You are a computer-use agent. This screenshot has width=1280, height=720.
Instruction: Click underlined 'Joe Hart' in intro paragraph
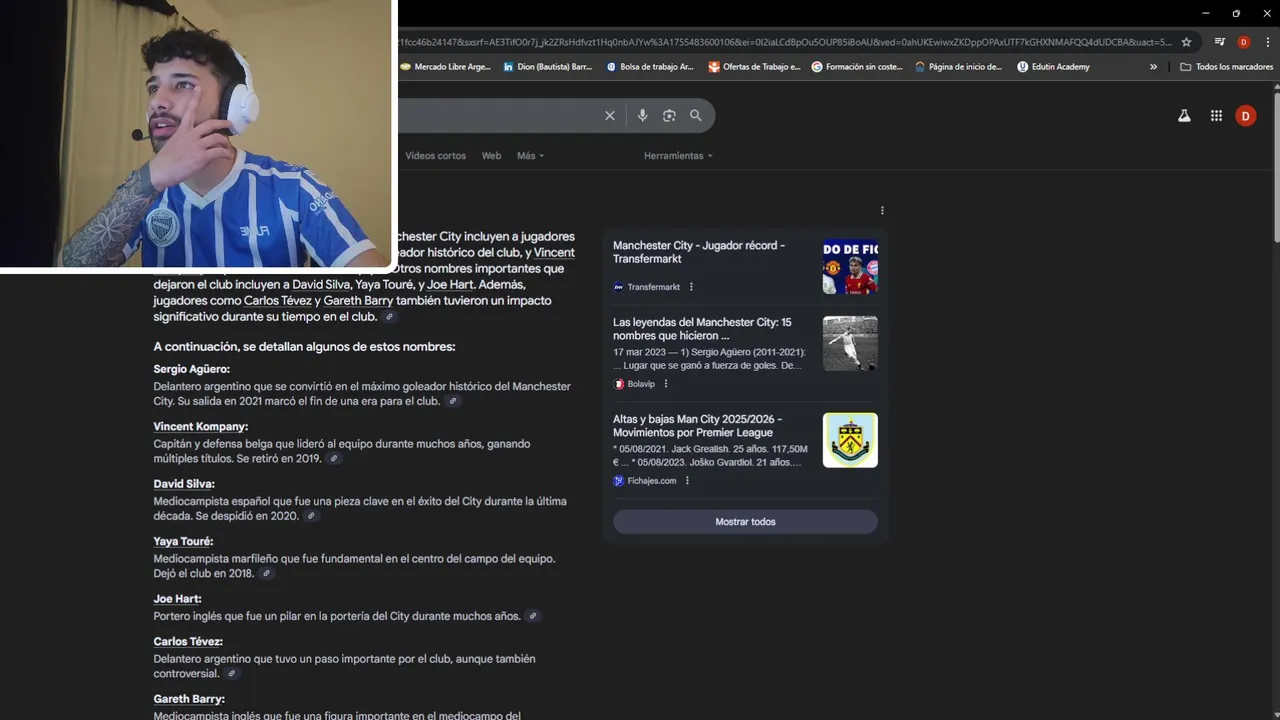coord(451,285)
